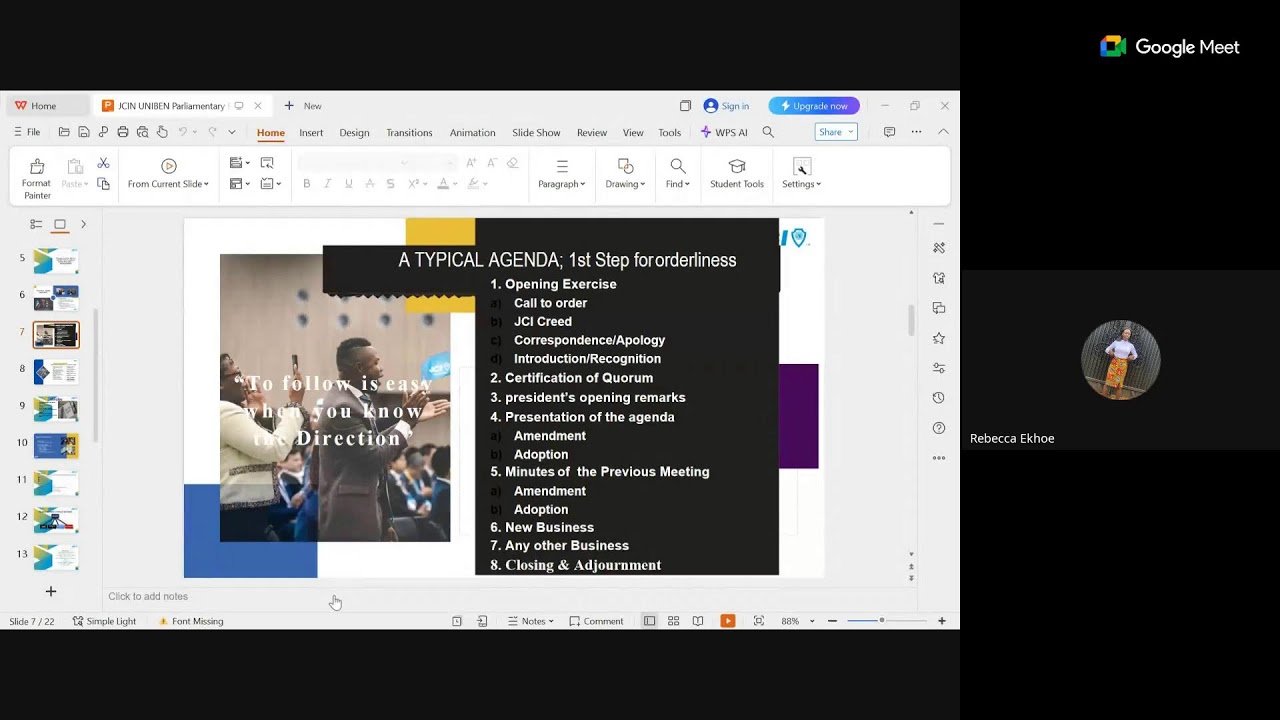
Task: Open the File menu
Action: 27,132
